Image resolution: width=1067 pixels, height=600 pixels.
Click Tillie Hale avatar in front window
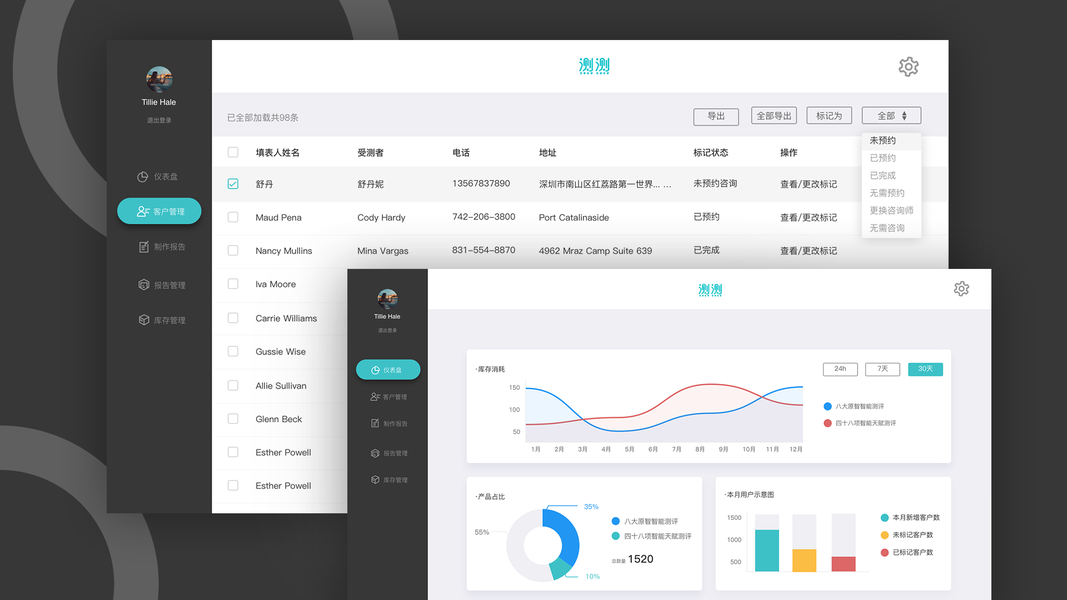point(387,299)
